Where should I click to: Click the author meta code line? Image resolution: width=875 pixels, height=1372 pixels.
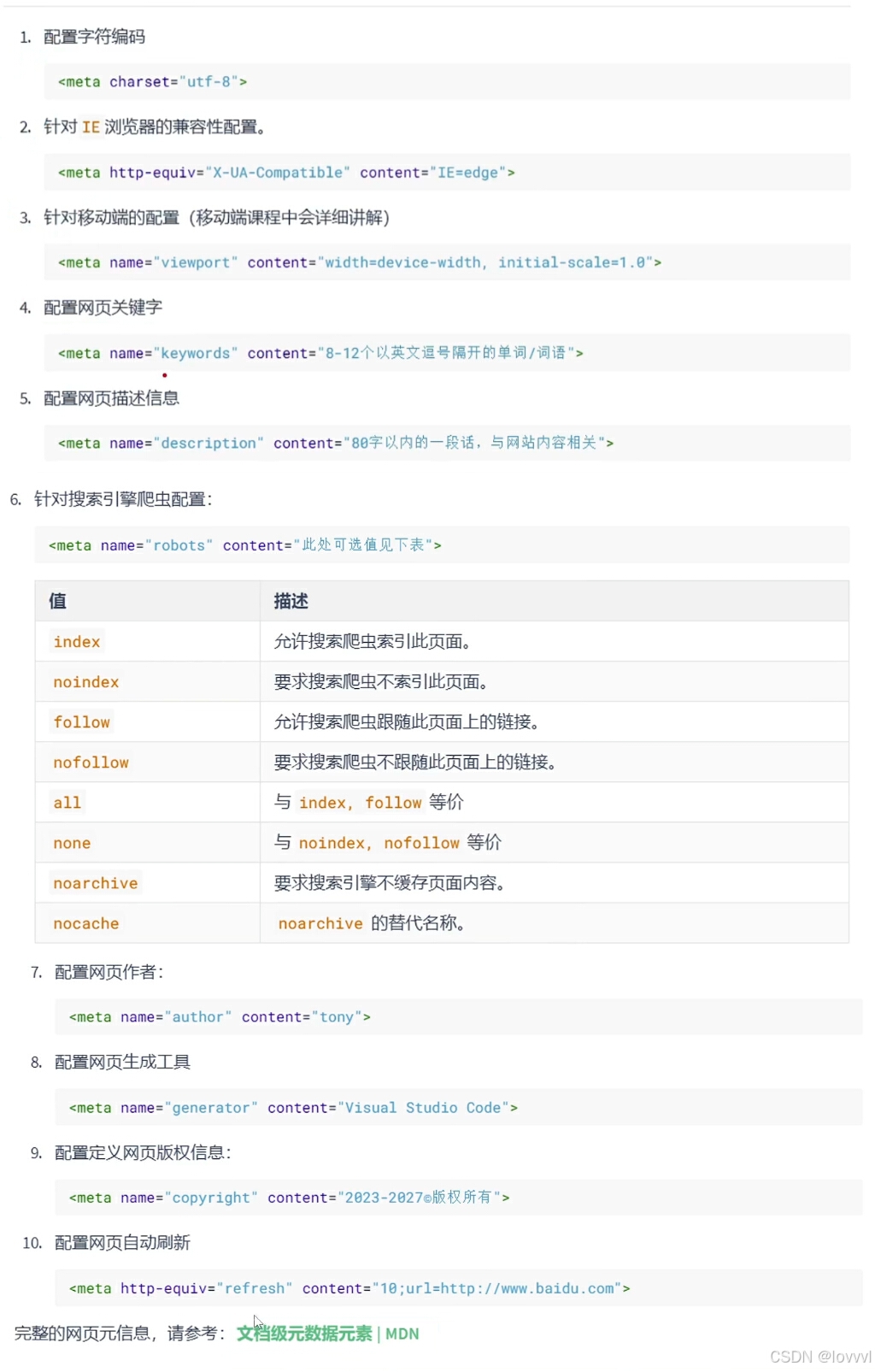click(x=459, y=1017)
